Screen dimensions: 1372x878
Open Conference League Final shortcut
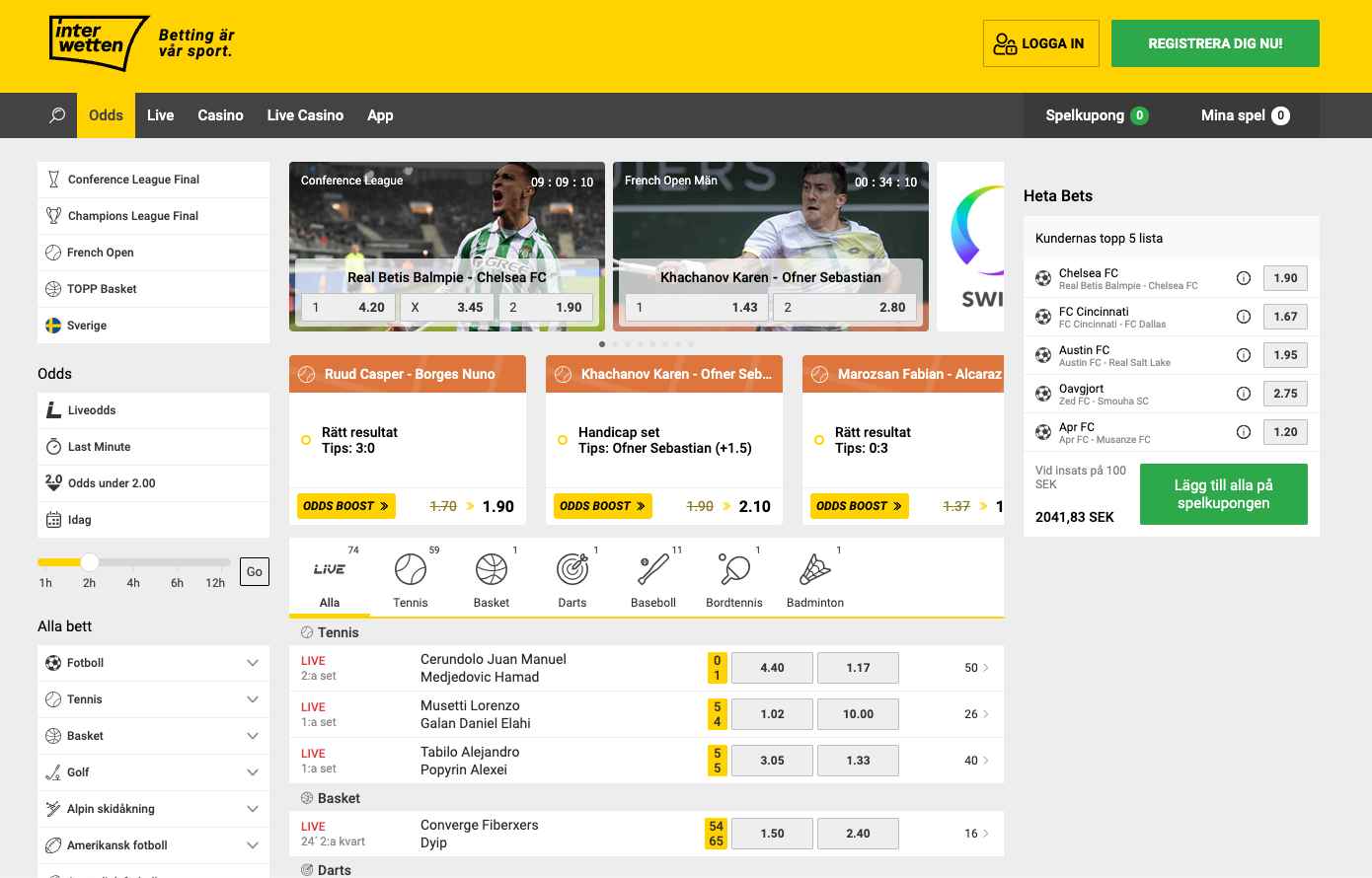coord(153,180)
